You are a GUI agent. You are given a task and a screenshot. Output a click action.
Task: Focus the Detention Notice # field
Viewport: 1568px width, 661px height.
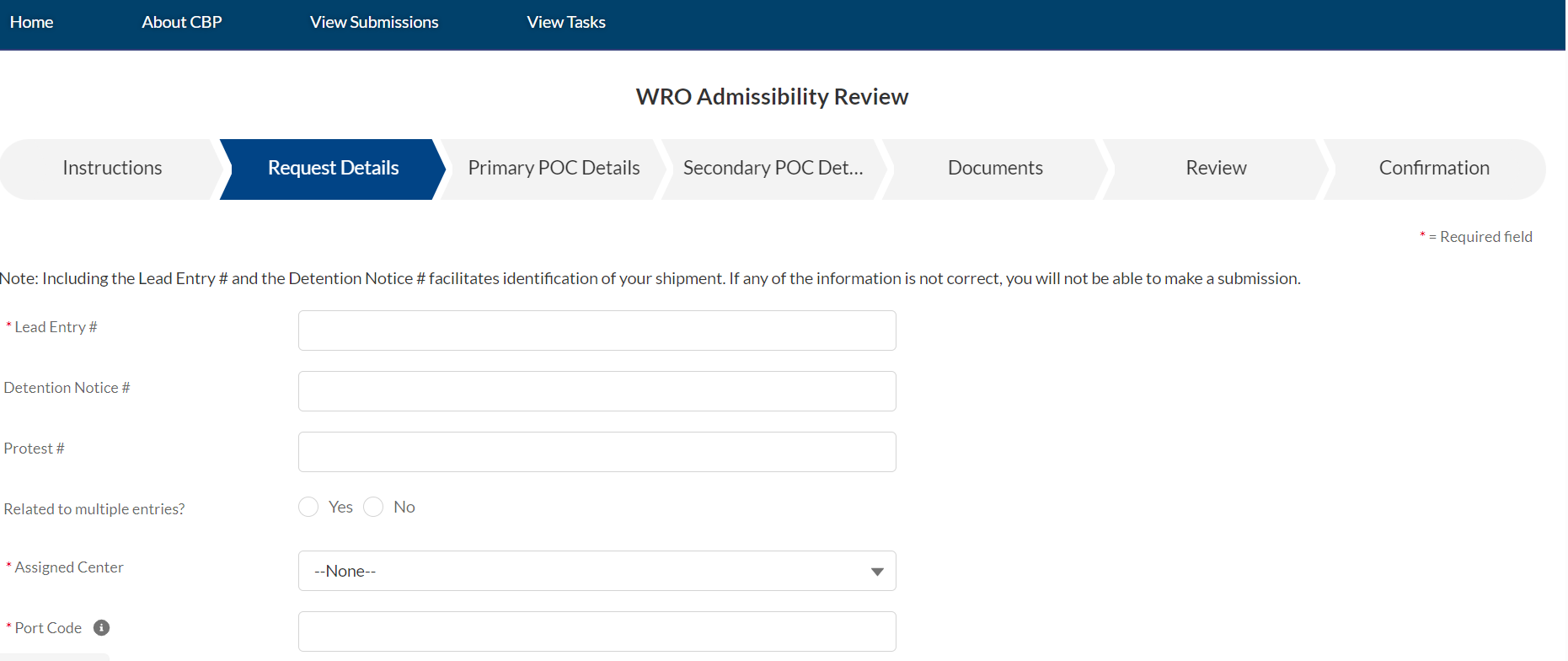coord(597,391)
